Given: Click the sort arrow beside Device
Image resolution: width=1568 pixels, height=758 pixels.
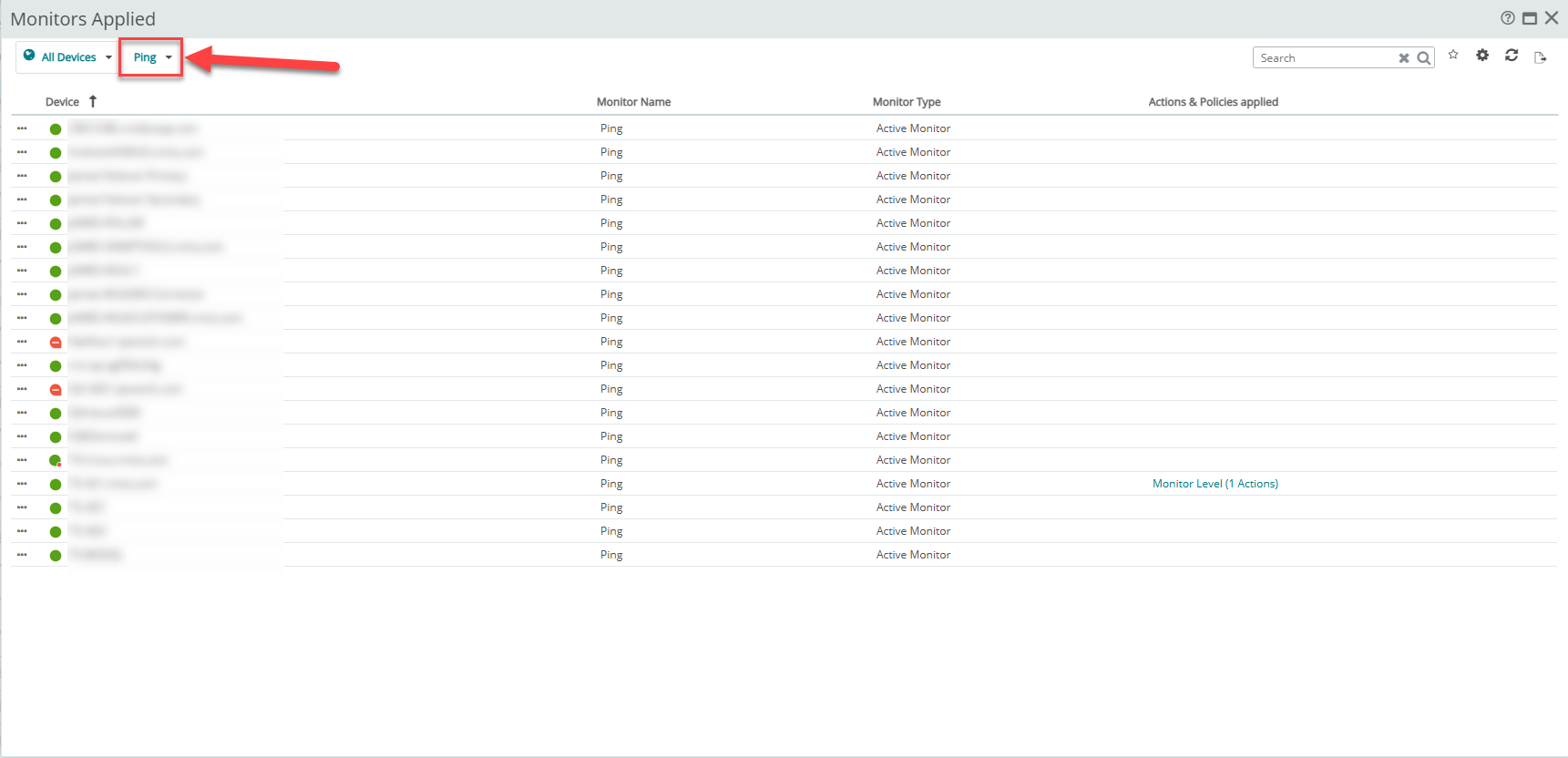Looking at the screenshot, I should coord(93,101).
